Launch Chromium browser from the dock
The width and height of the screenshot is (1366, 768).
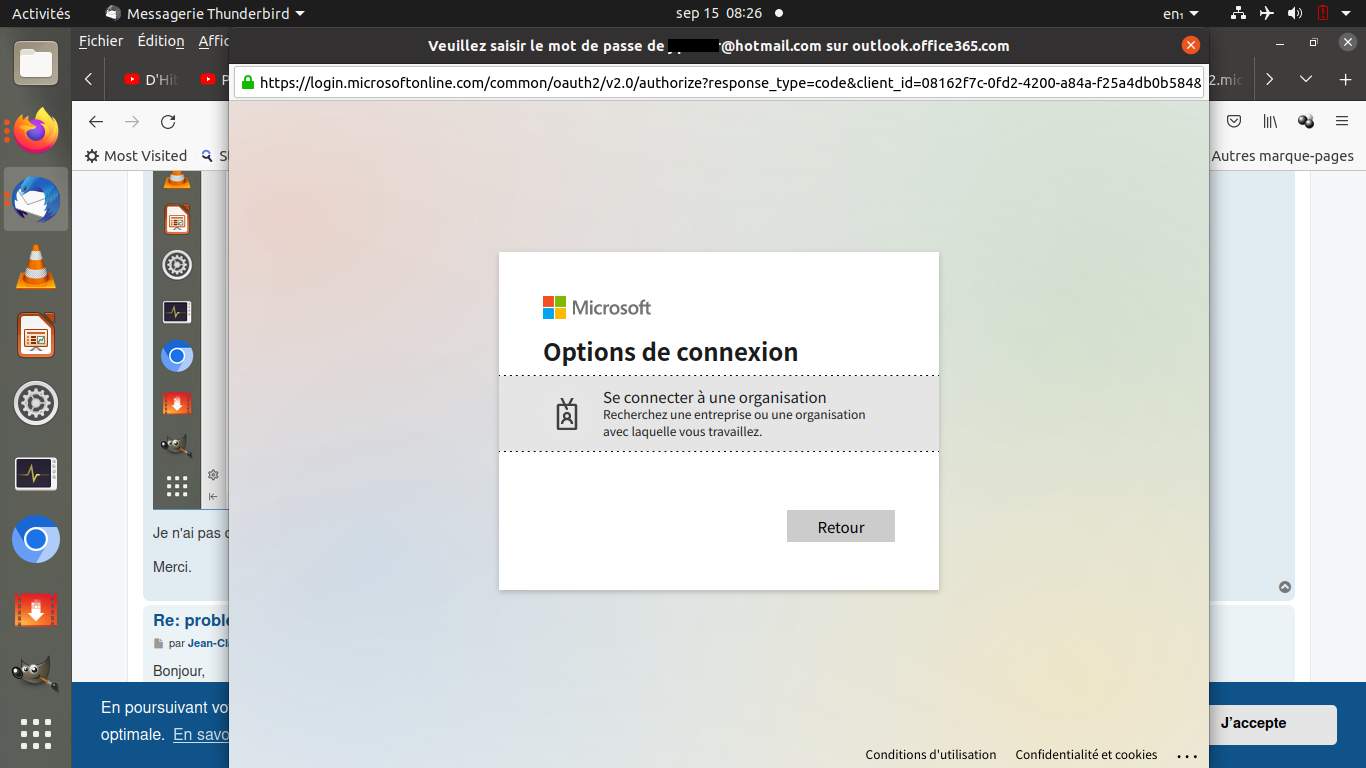click(x=36, y=540)
